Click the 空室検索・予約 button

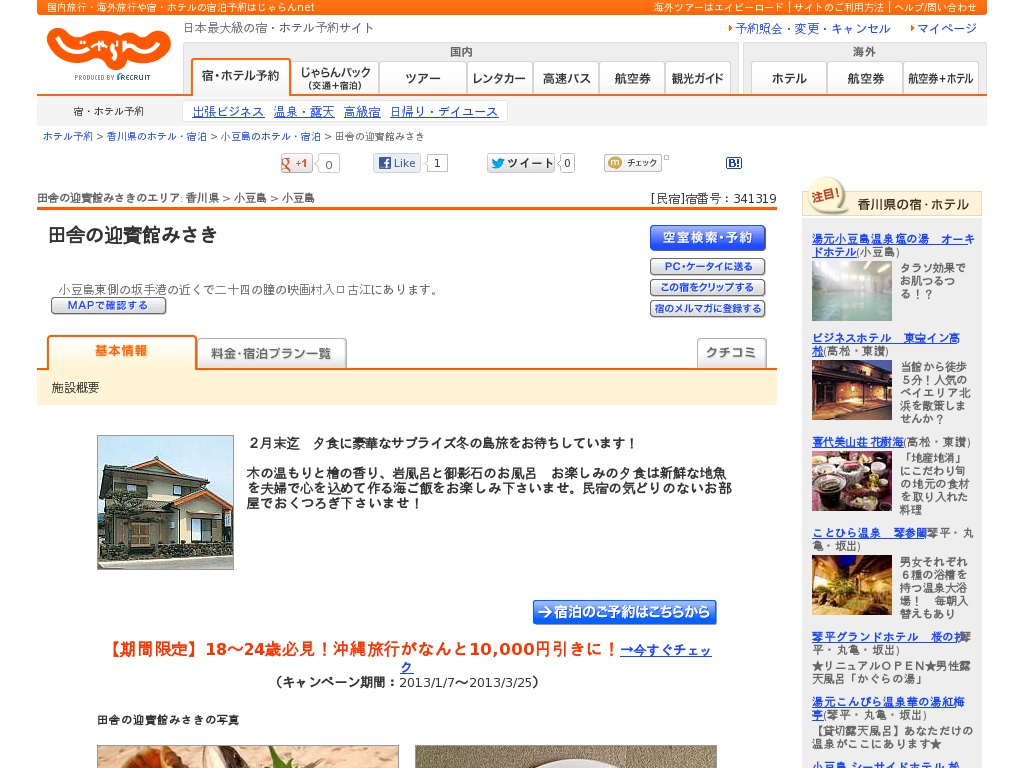[707, 238]
